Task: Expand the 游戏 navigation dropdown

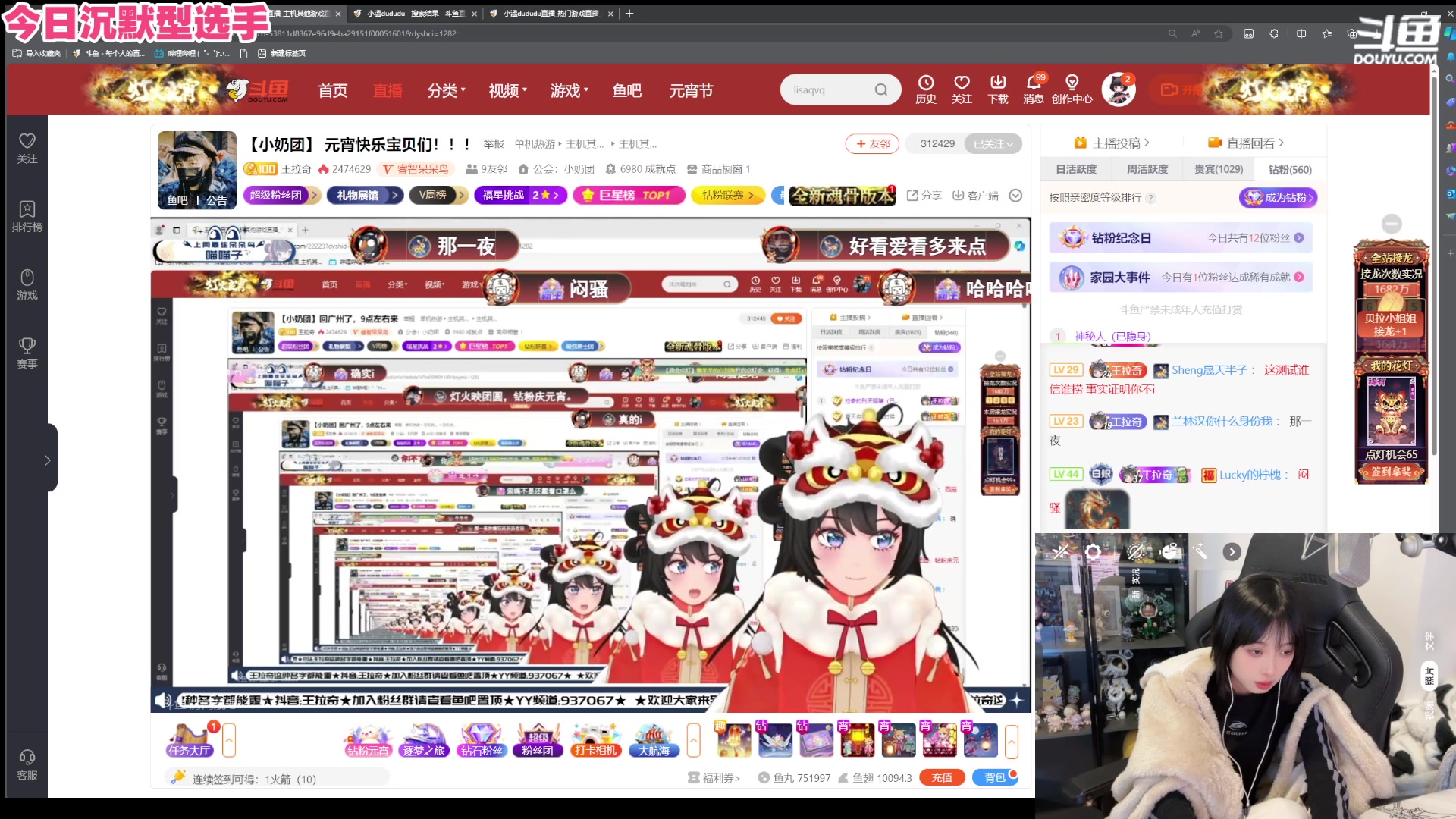Action: [x=570, y=90]
